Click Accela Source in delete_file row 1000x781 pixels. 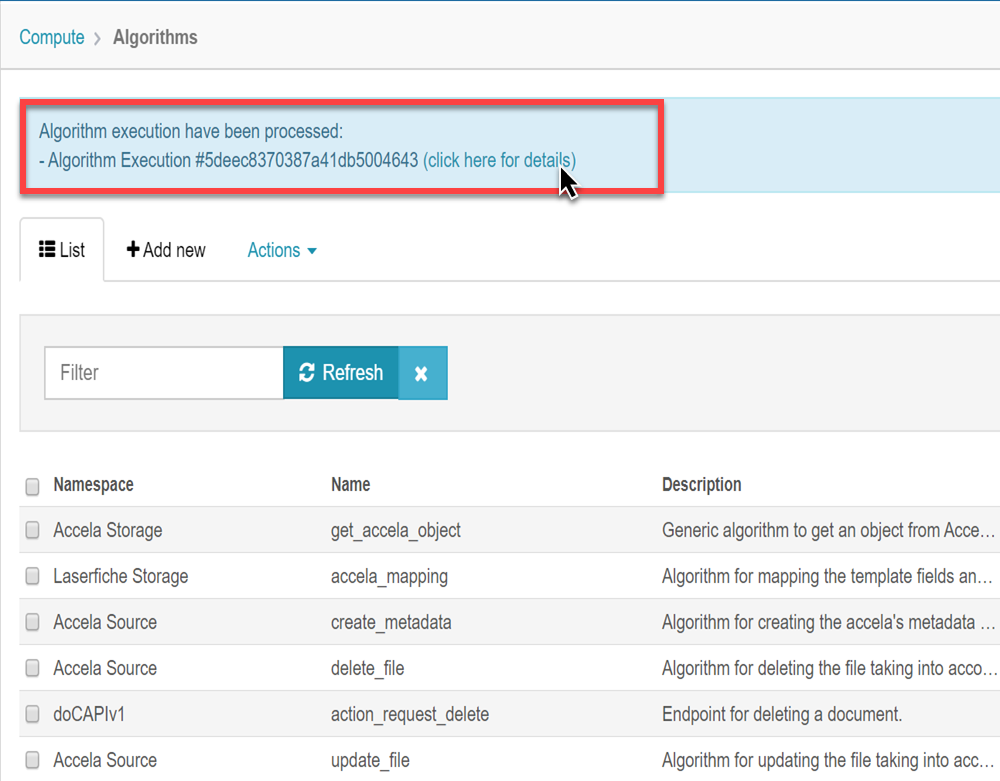point(105,668)
